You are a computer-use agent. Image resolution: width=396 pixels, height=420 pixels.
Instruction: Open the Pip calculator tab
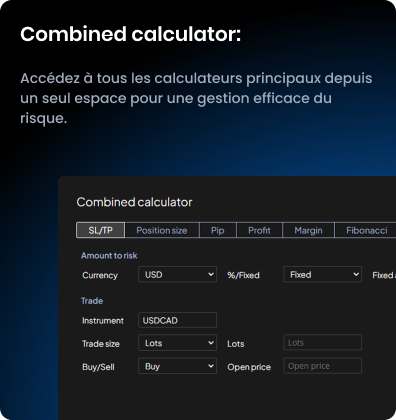(x=218, y=230)
